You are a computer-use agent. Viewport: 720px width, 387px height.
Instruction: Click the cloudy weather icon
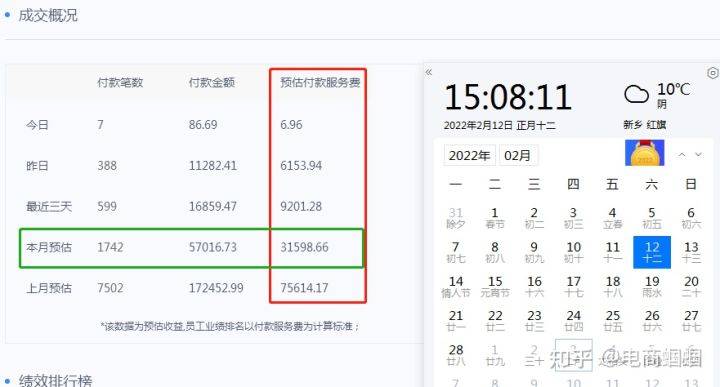click(x=636, y=94)
